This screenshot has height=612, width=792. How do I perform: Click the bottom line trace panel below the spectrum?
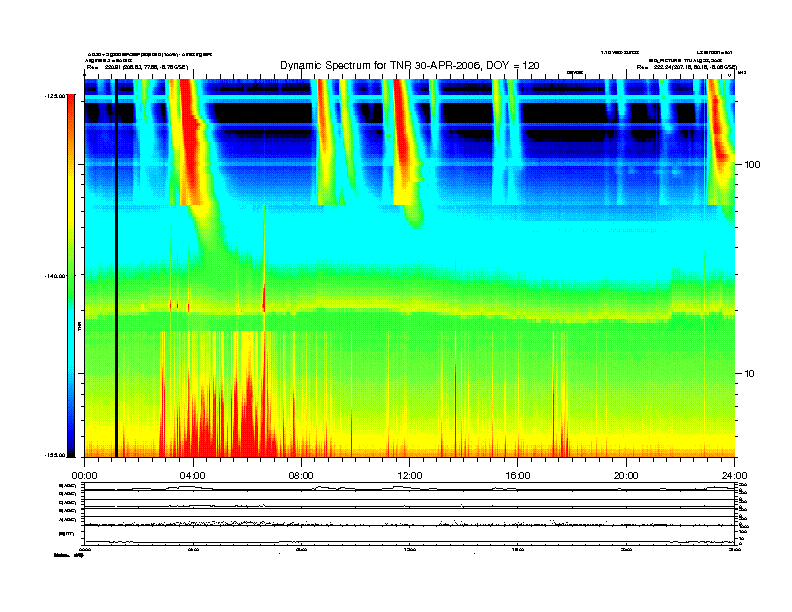[x=409, y=535]
